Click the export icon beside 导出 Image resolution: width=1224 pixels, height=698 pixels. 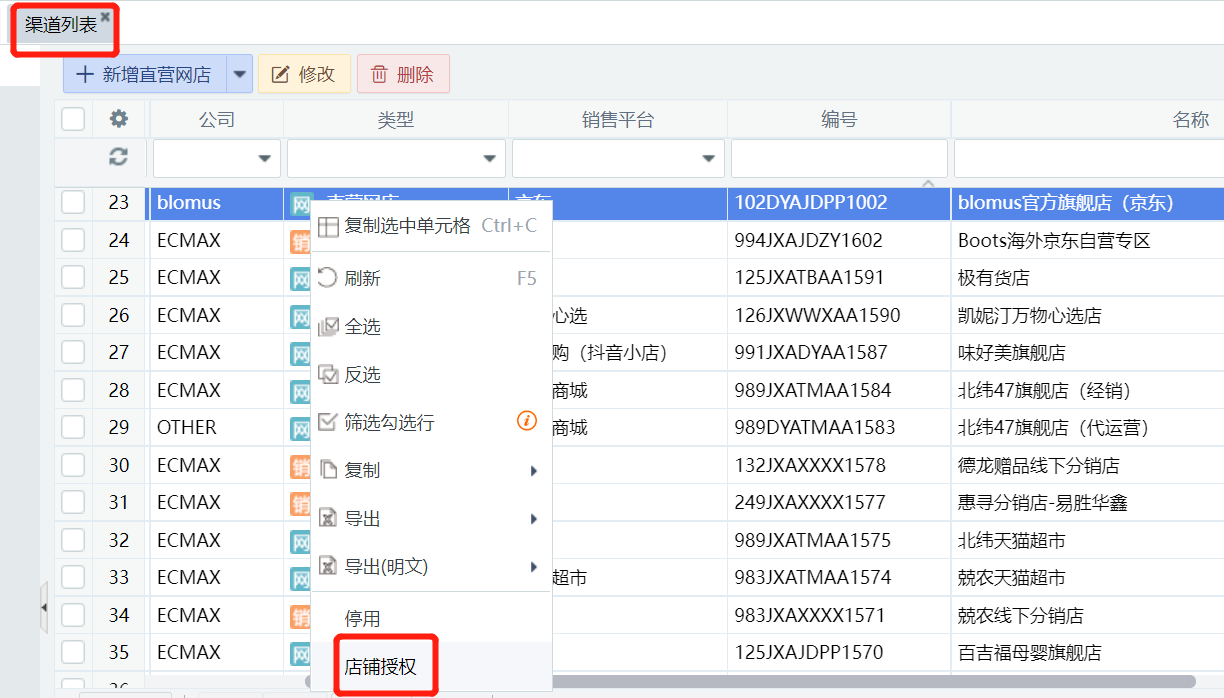pyautogui.click(x=327, y=518)
